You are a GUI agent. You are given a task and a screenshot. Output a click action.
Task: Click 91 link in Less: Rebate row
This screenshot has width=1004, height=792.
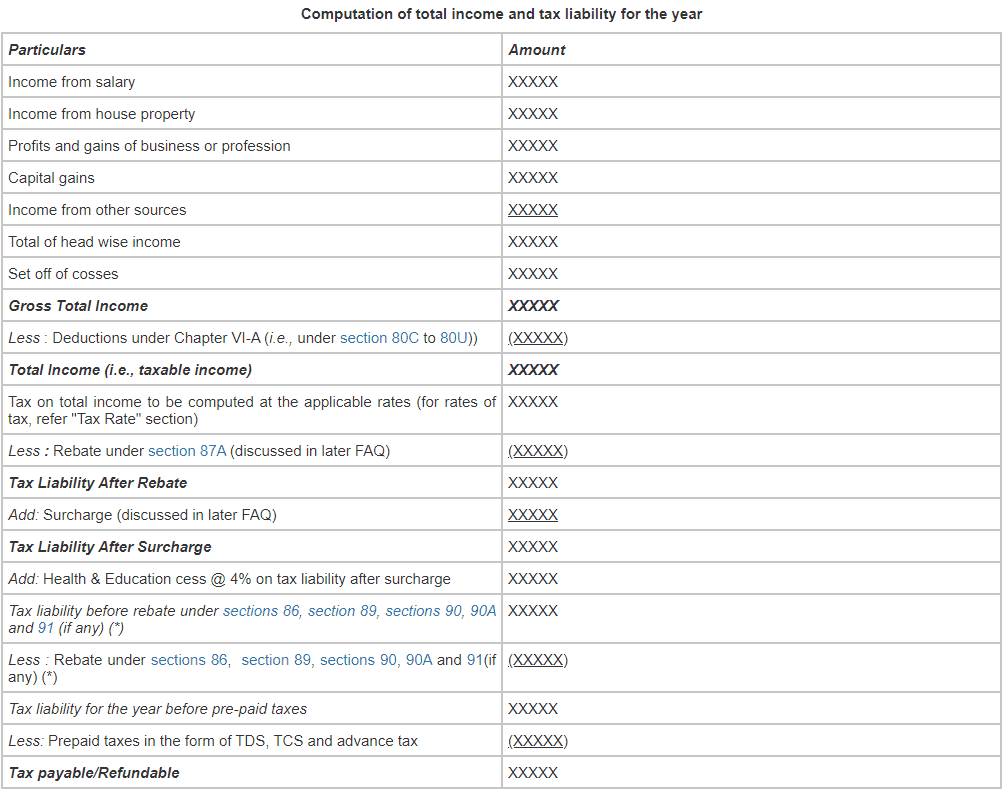(475, 660)
